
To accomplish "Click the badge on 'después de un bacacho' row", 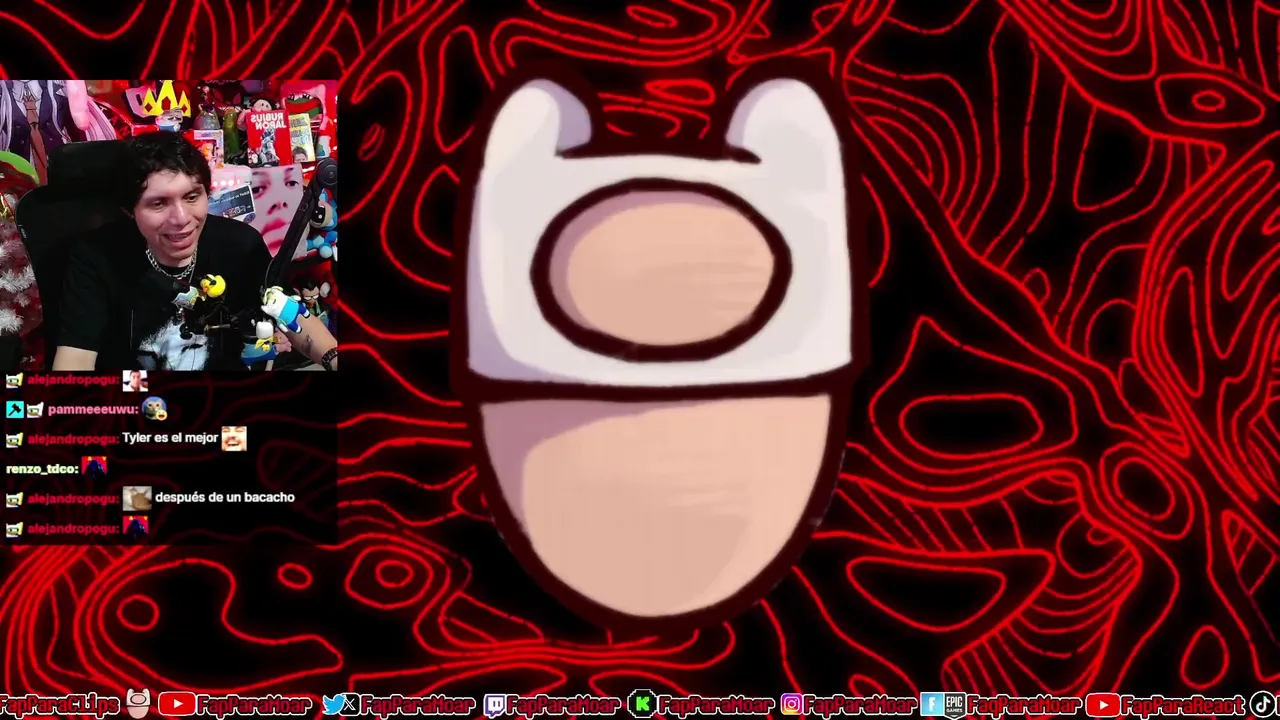I will [14, 498].
